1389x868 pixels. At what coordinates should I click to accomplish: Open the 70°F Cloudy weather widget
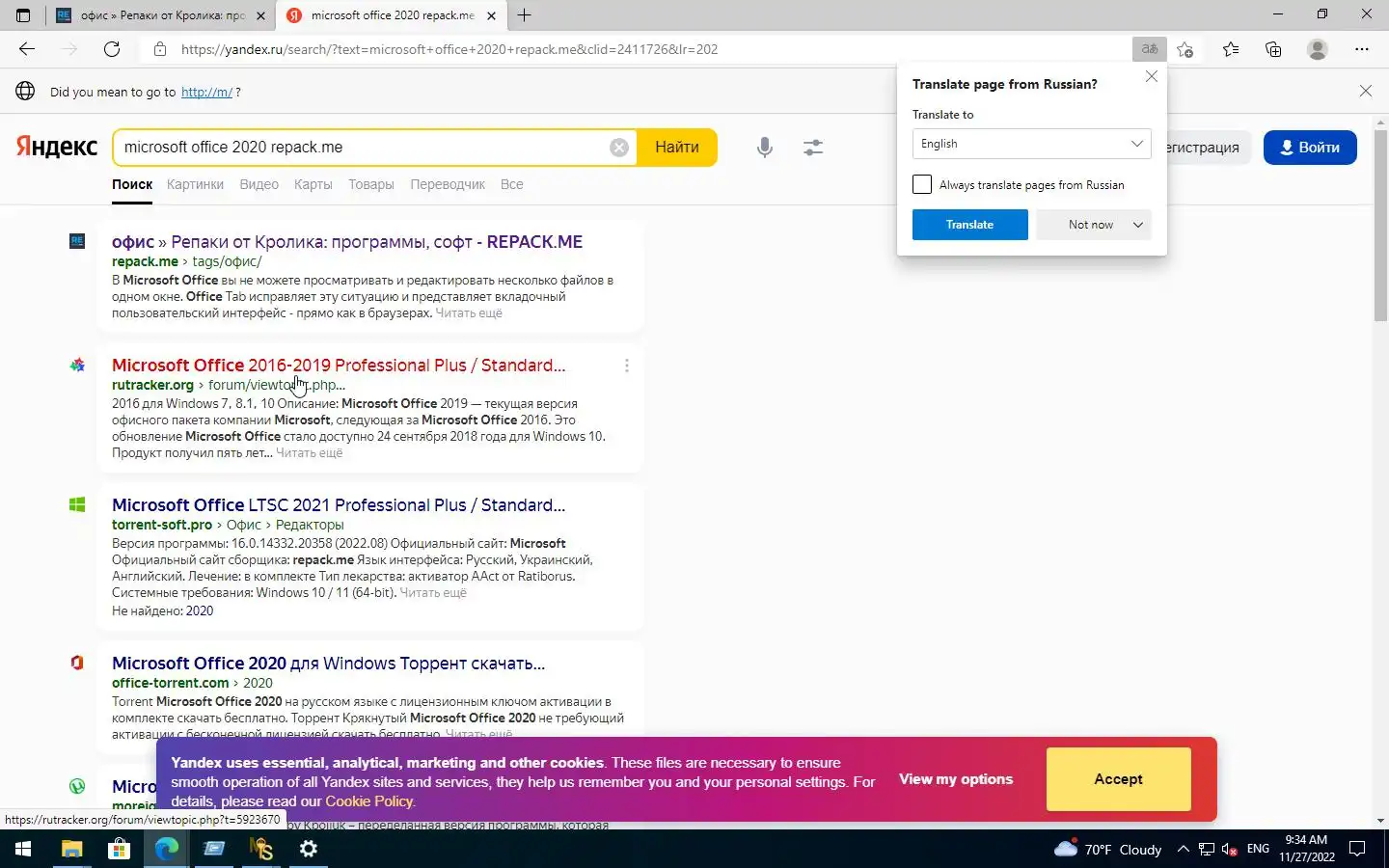(1107, 849)
